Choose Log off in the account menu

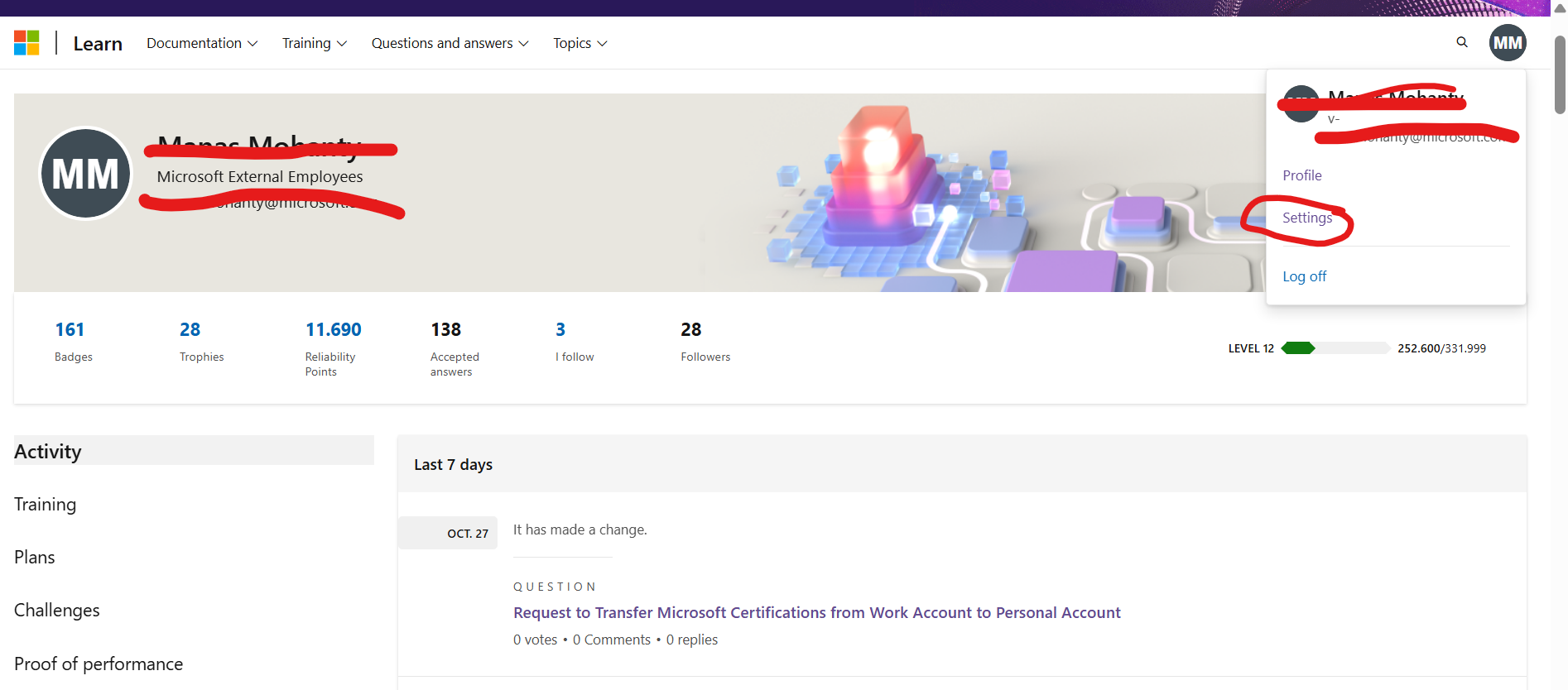(x=1305, y=276)
